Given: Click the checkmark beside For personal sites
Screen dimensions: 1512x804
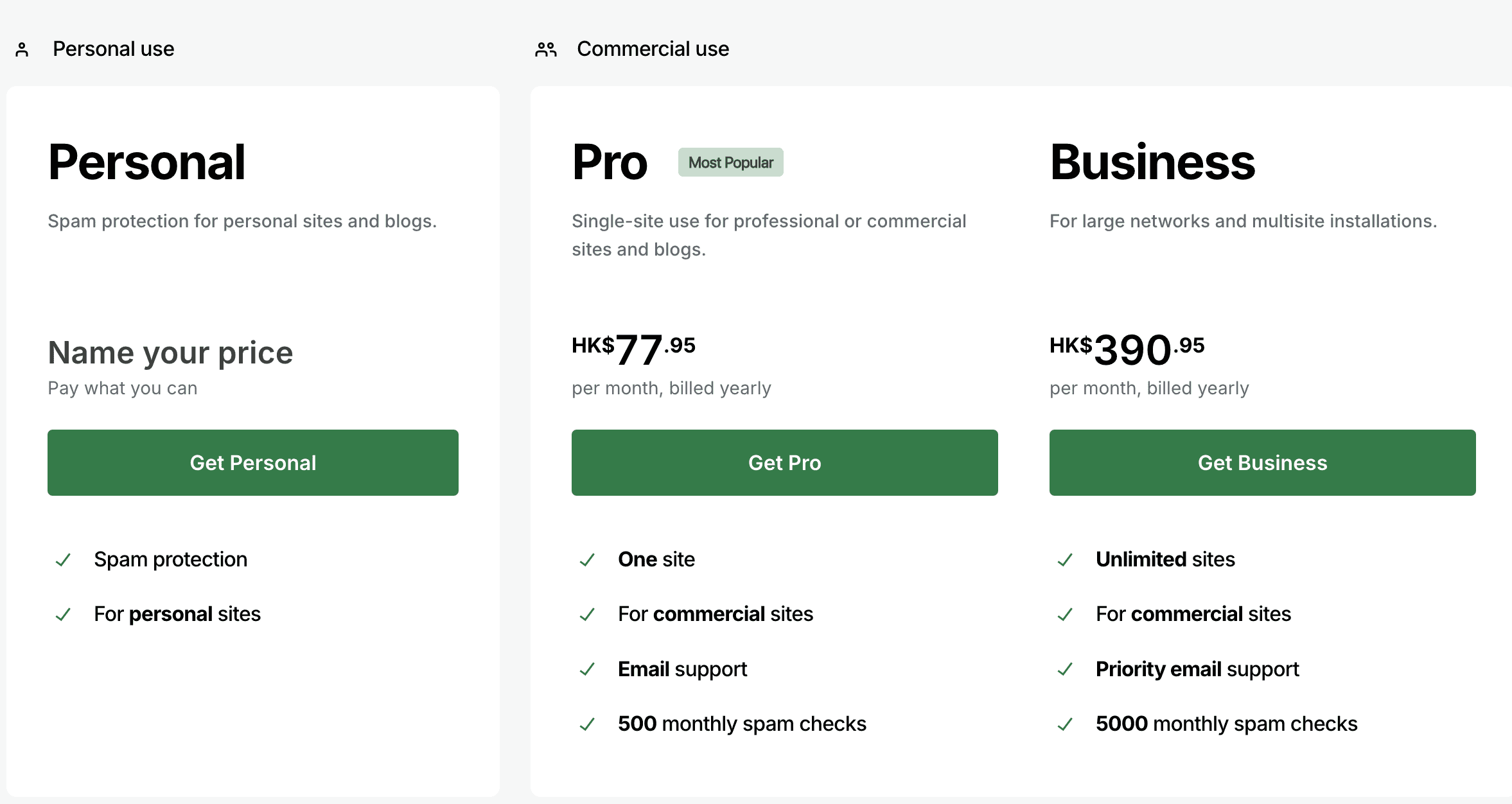Looking at the screenshot, I should pos(63,615).
